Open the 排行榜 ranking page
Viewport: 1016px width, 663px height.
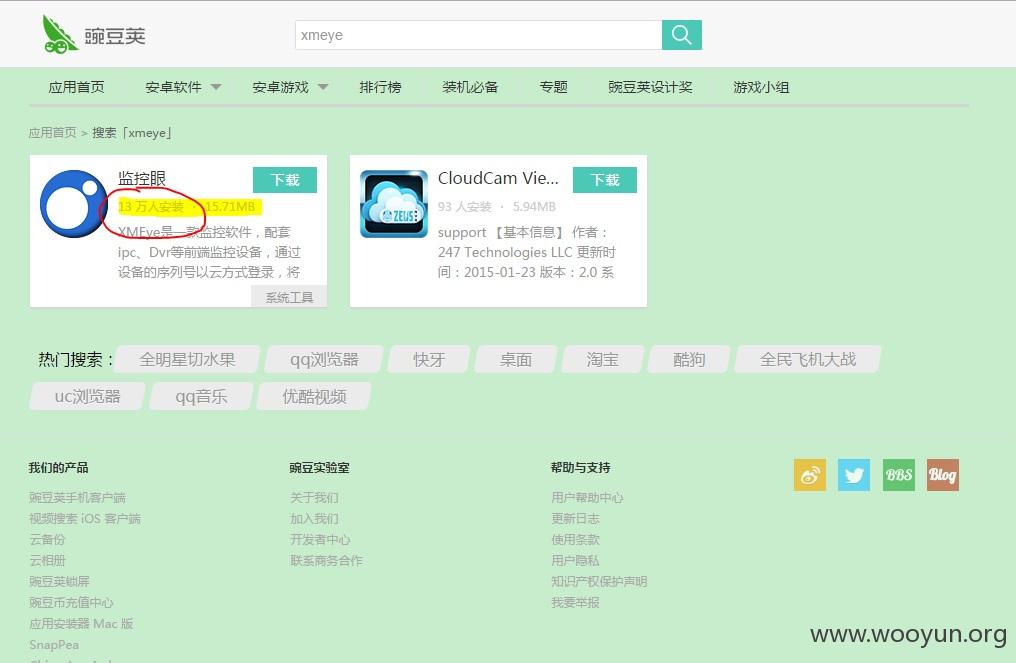point(380,87)
